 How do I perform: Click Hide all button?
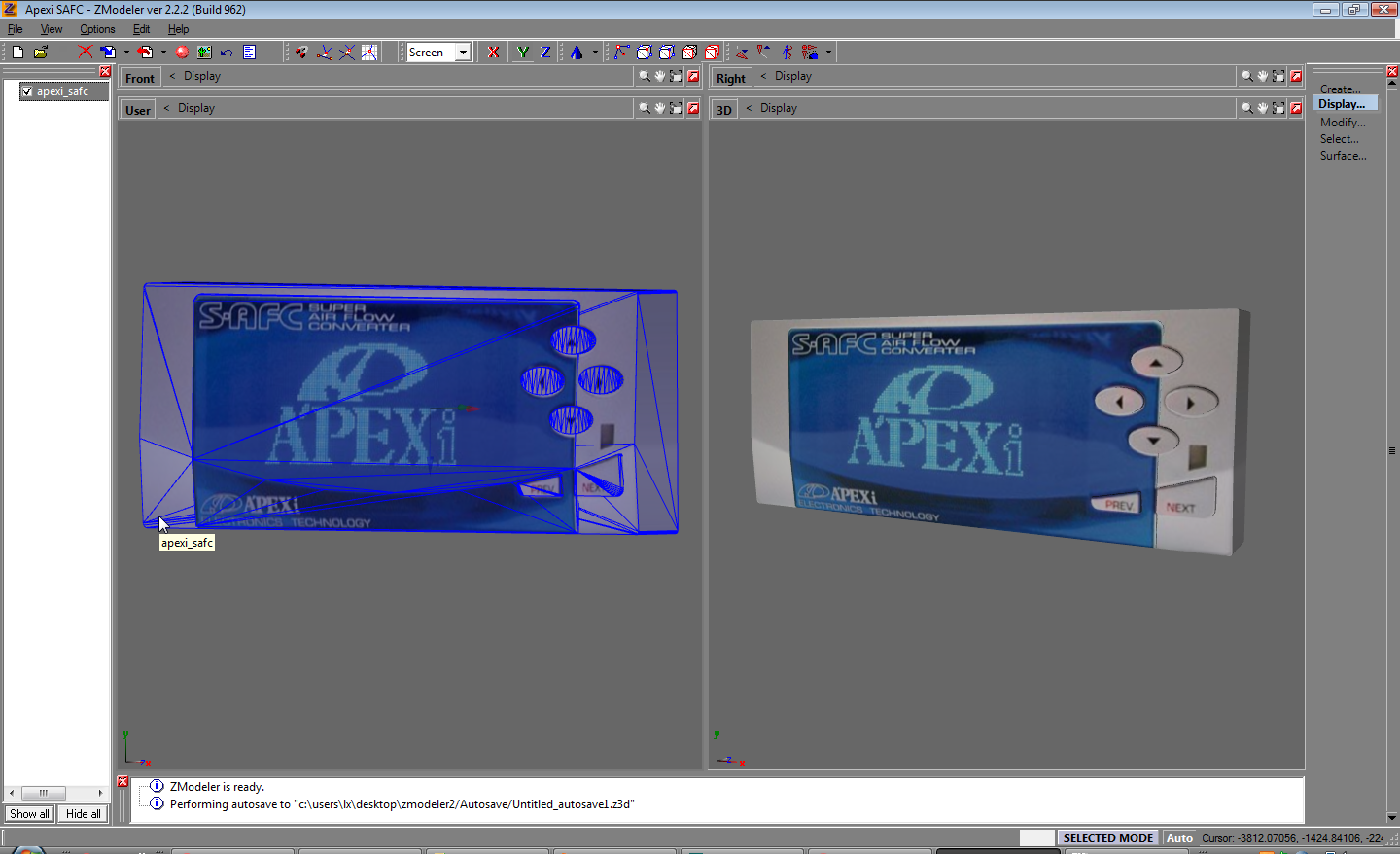point(84,814)
